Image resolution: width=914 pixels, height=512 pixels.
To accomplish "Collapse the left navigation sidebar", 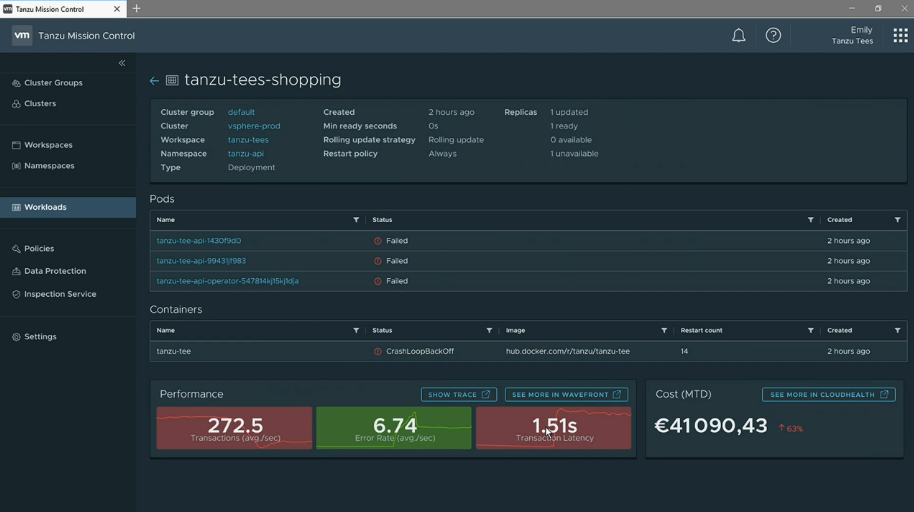I will click(x=122, y=63).
